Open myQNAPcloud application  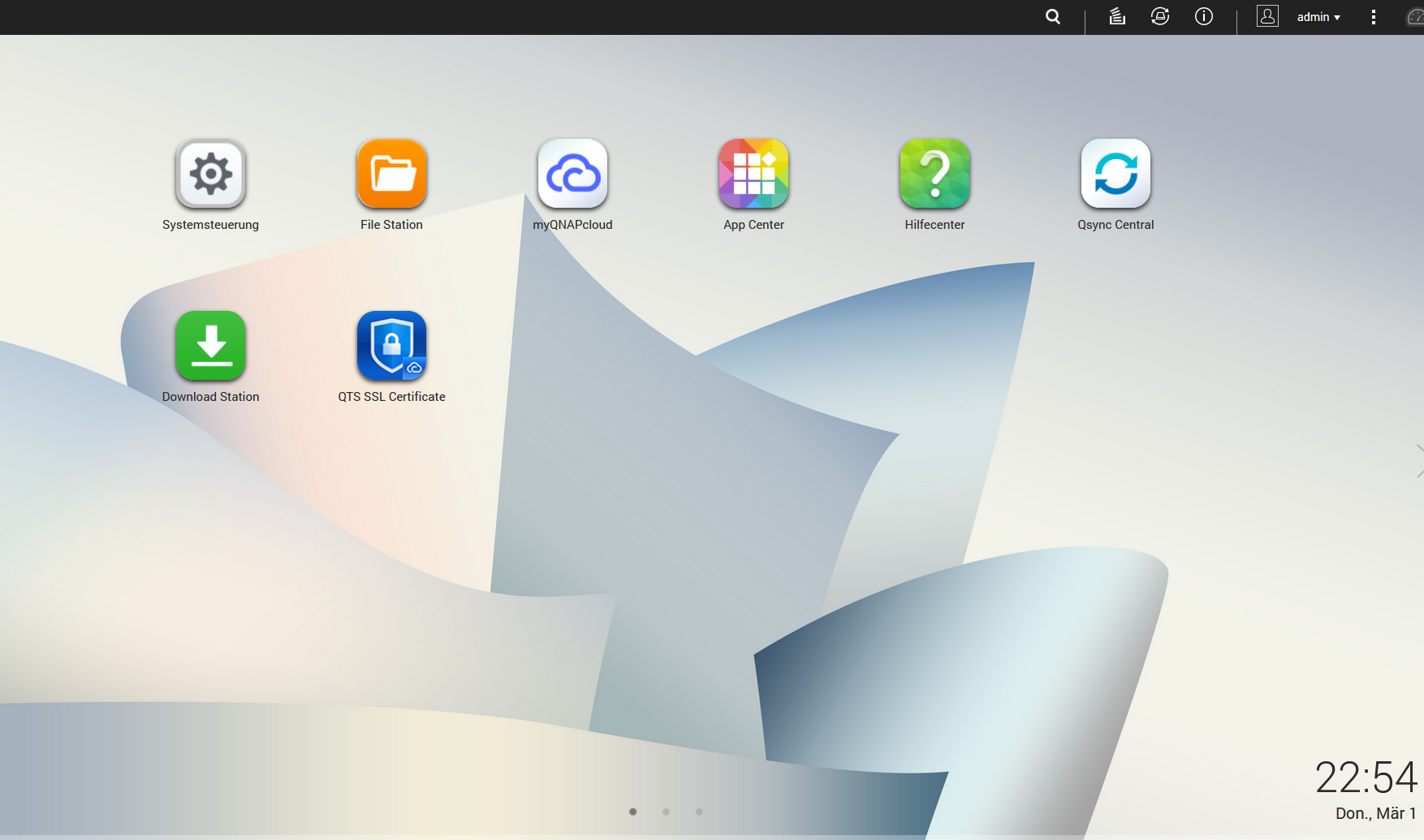coord(572,174)
